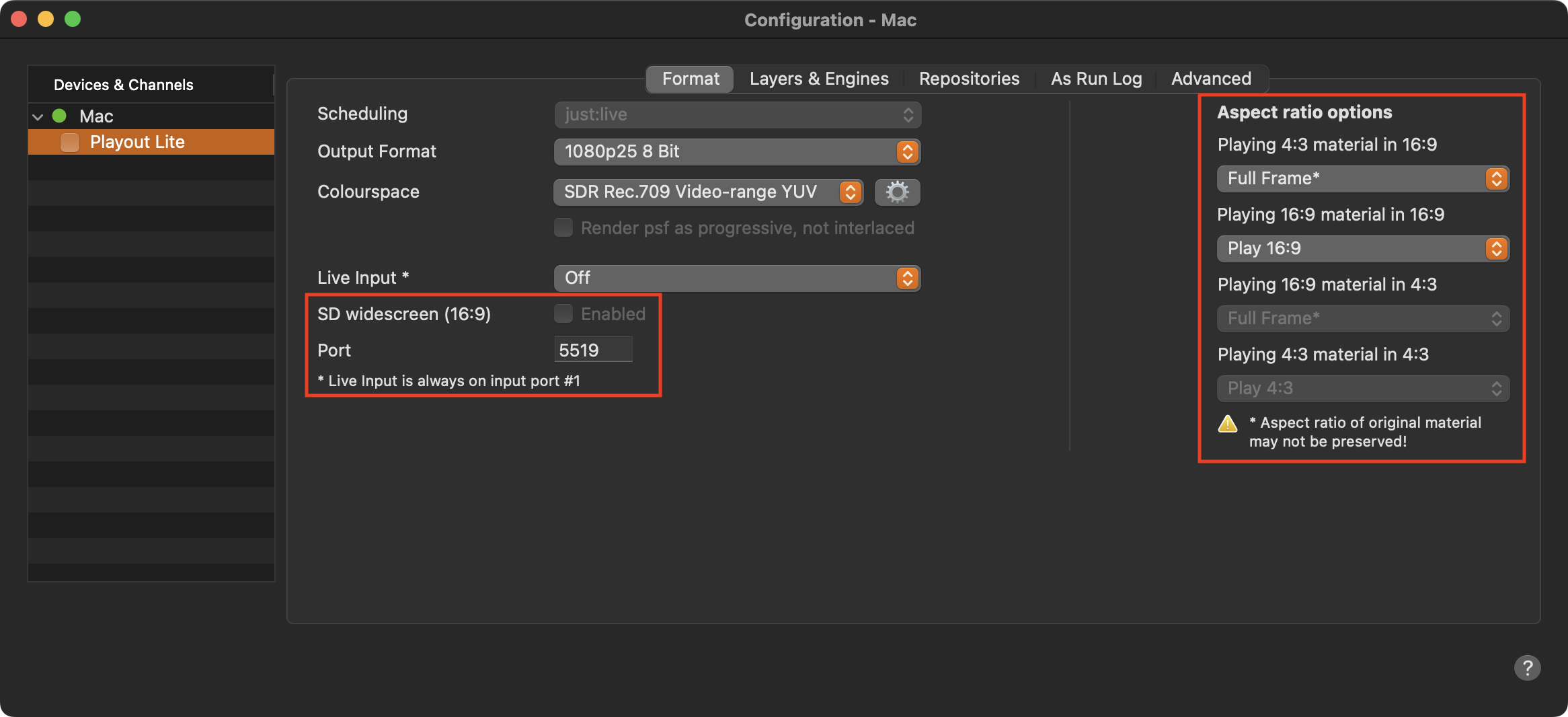Open the Scheduling just:live dropdown
The width and height of the screenshot is (1568, 717).
(x=738, y=114)
